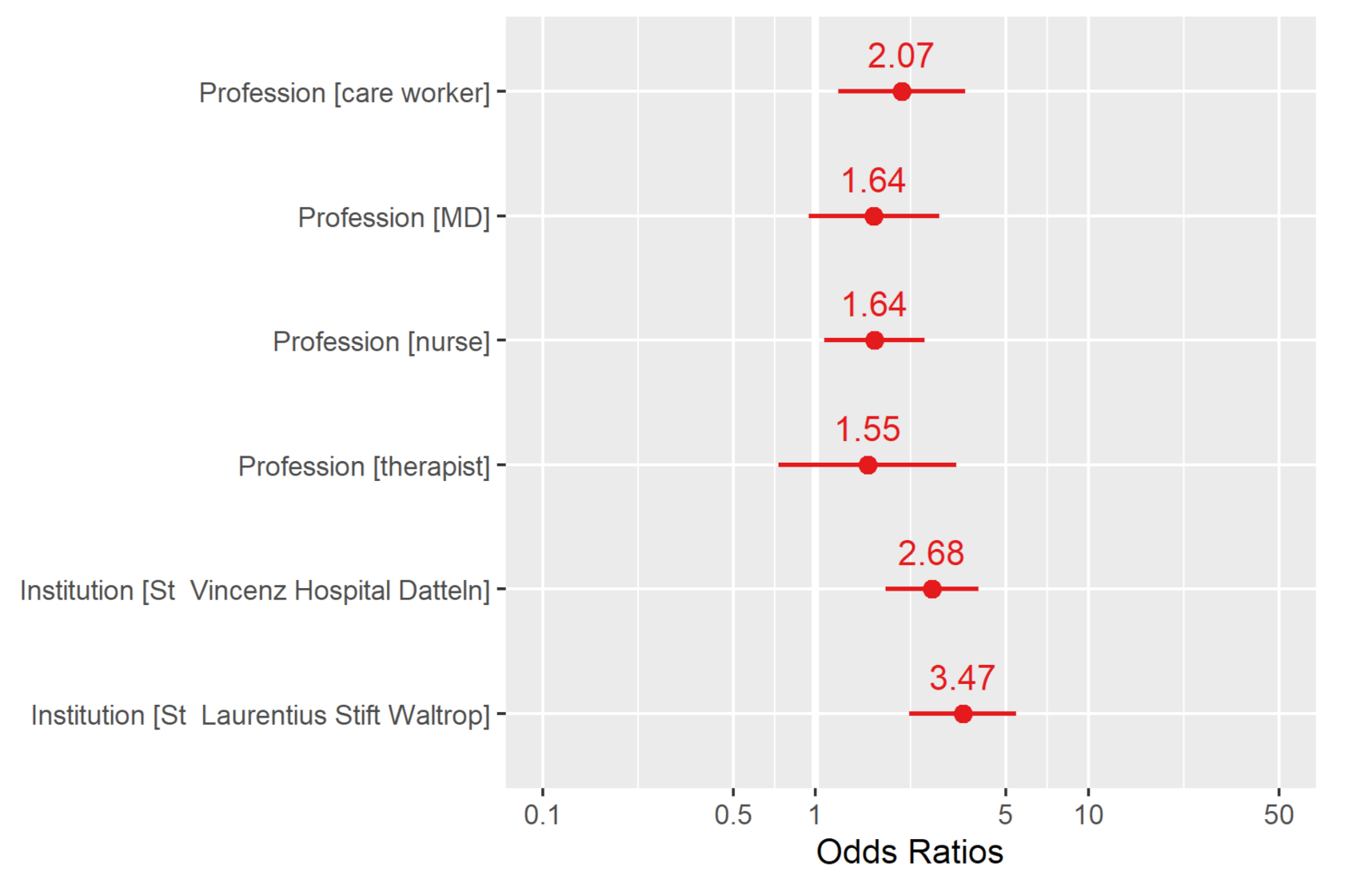Click the "Profession [therapist]" axis label

[x=364, y=466]
